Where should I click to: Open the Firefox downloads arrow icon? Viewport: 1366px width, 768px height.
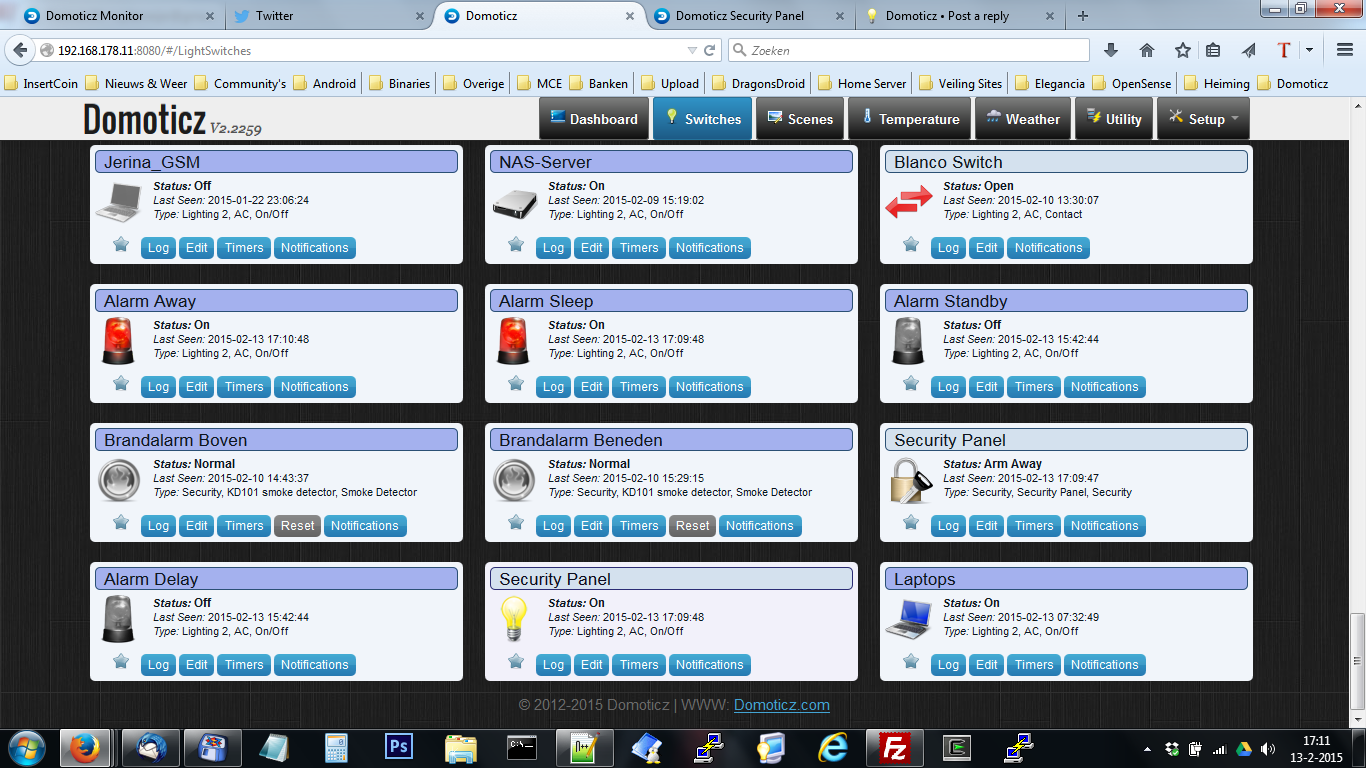(1111, 50)
